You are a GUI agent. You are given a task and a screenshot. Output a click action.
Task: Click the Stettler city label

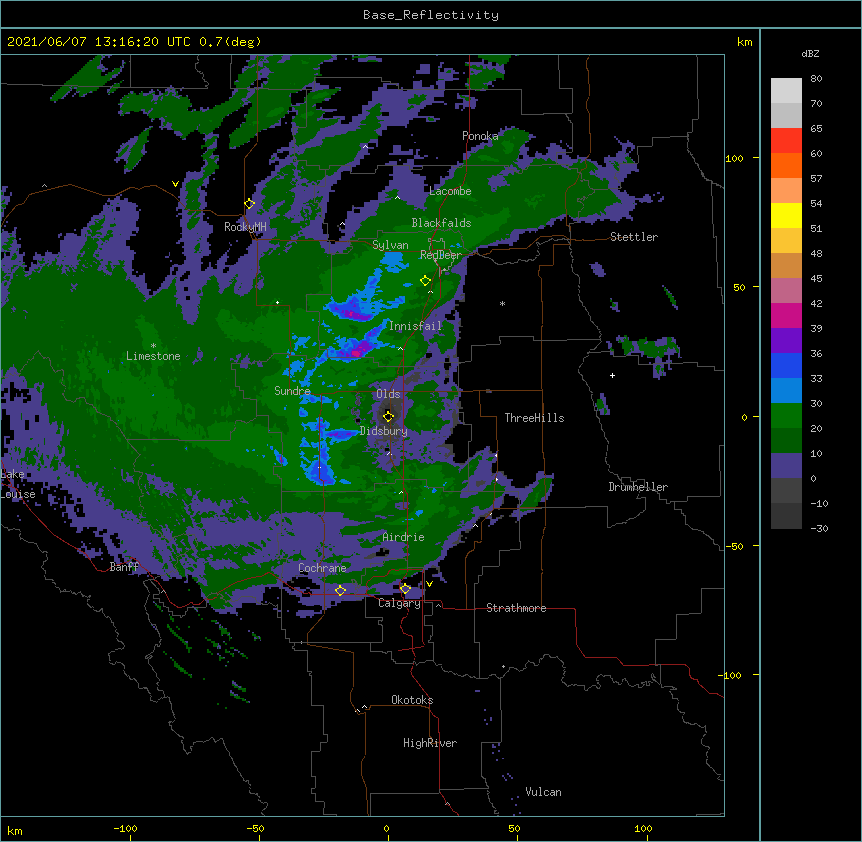(634, 237)
